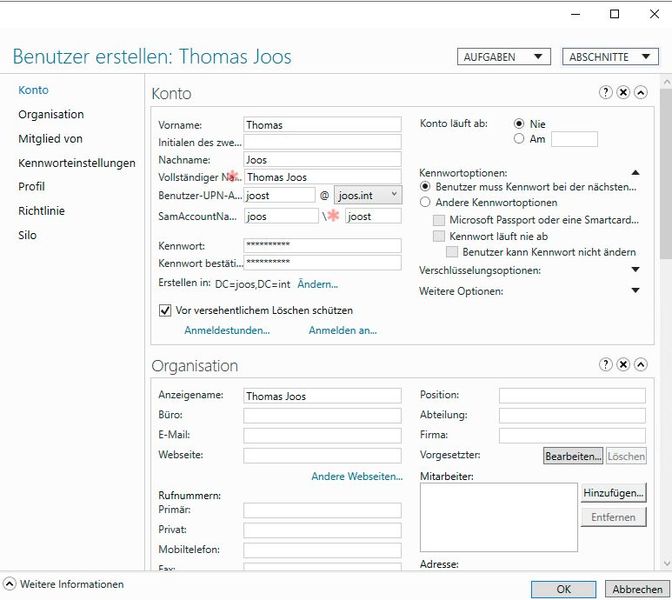Go to Mitglied von section
This screenshot has width=672, height=600.
[x=50, y=139]
